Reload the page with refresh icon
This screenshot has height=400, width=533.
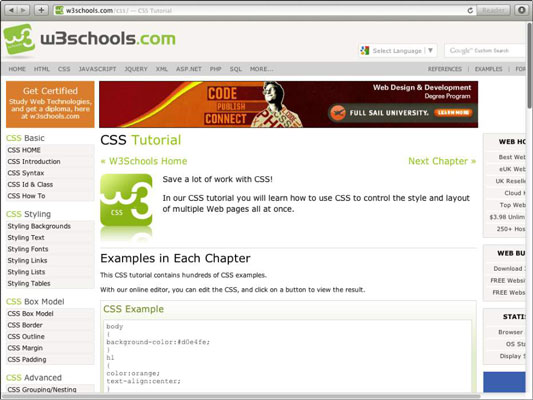(x=470, y=11)
